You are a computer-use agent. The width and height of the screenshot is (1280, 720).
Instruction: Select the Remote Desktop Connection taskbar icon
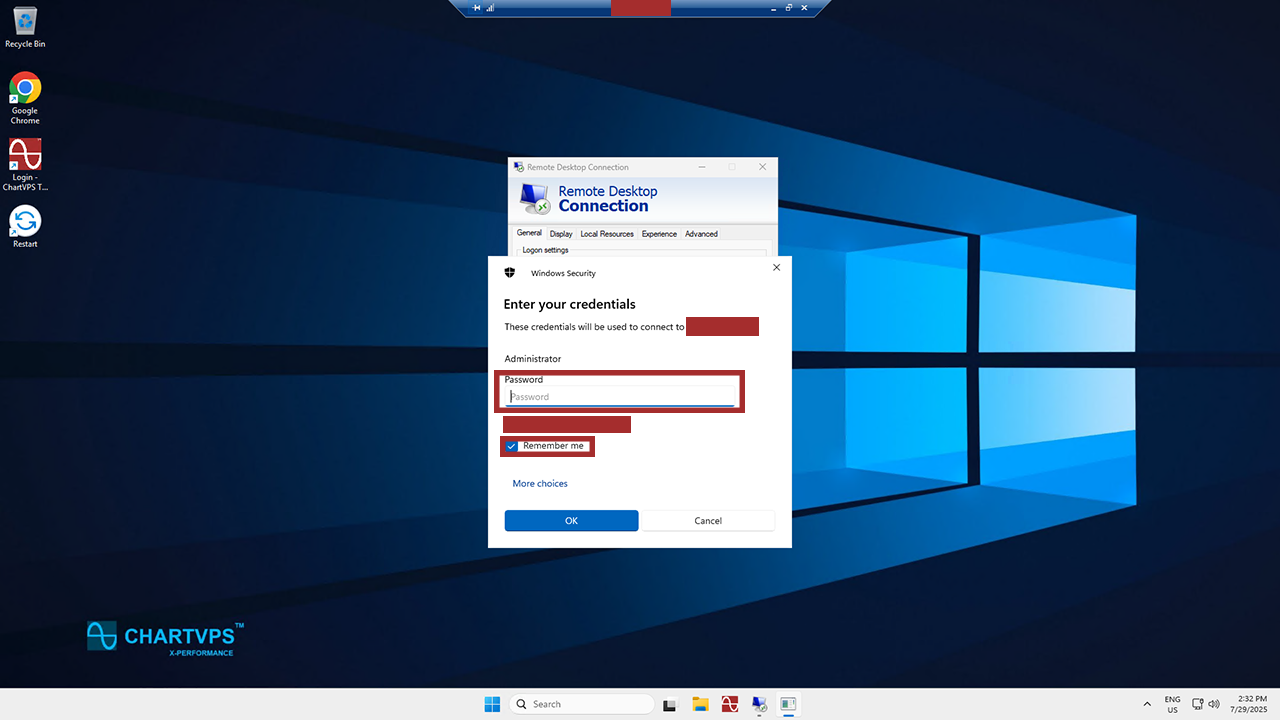click(760, 704)
